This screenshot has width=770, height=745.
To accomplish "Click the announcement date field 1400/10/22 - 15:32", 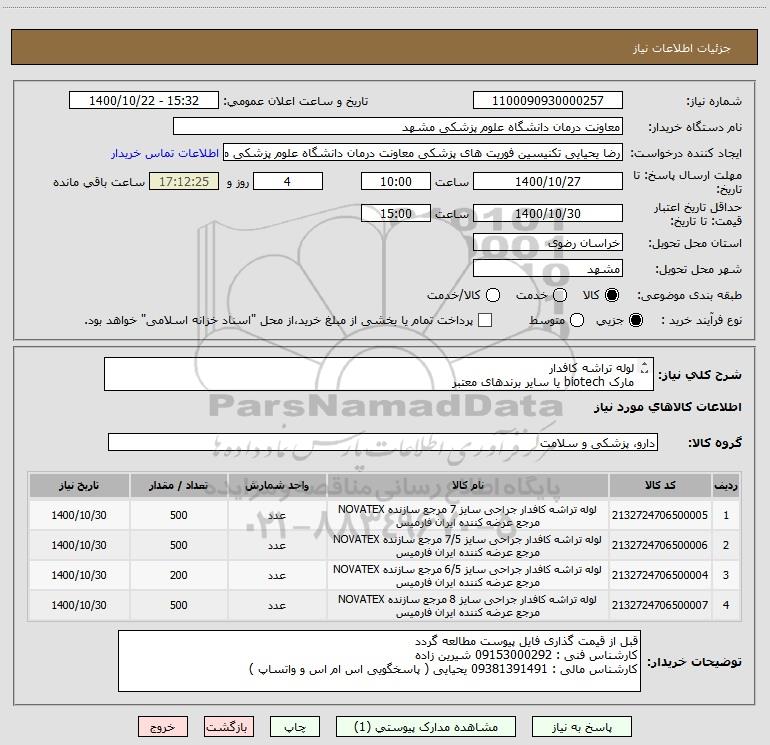I will coord(144,100).
